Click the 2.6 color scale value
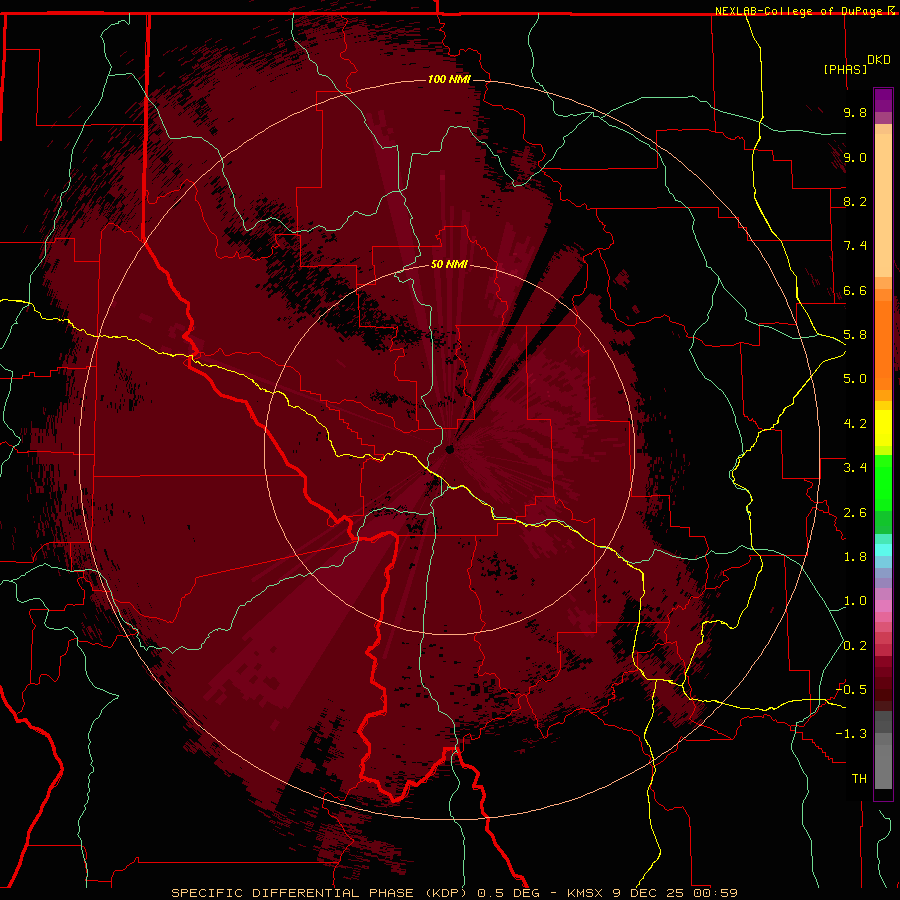 [855, 513]
